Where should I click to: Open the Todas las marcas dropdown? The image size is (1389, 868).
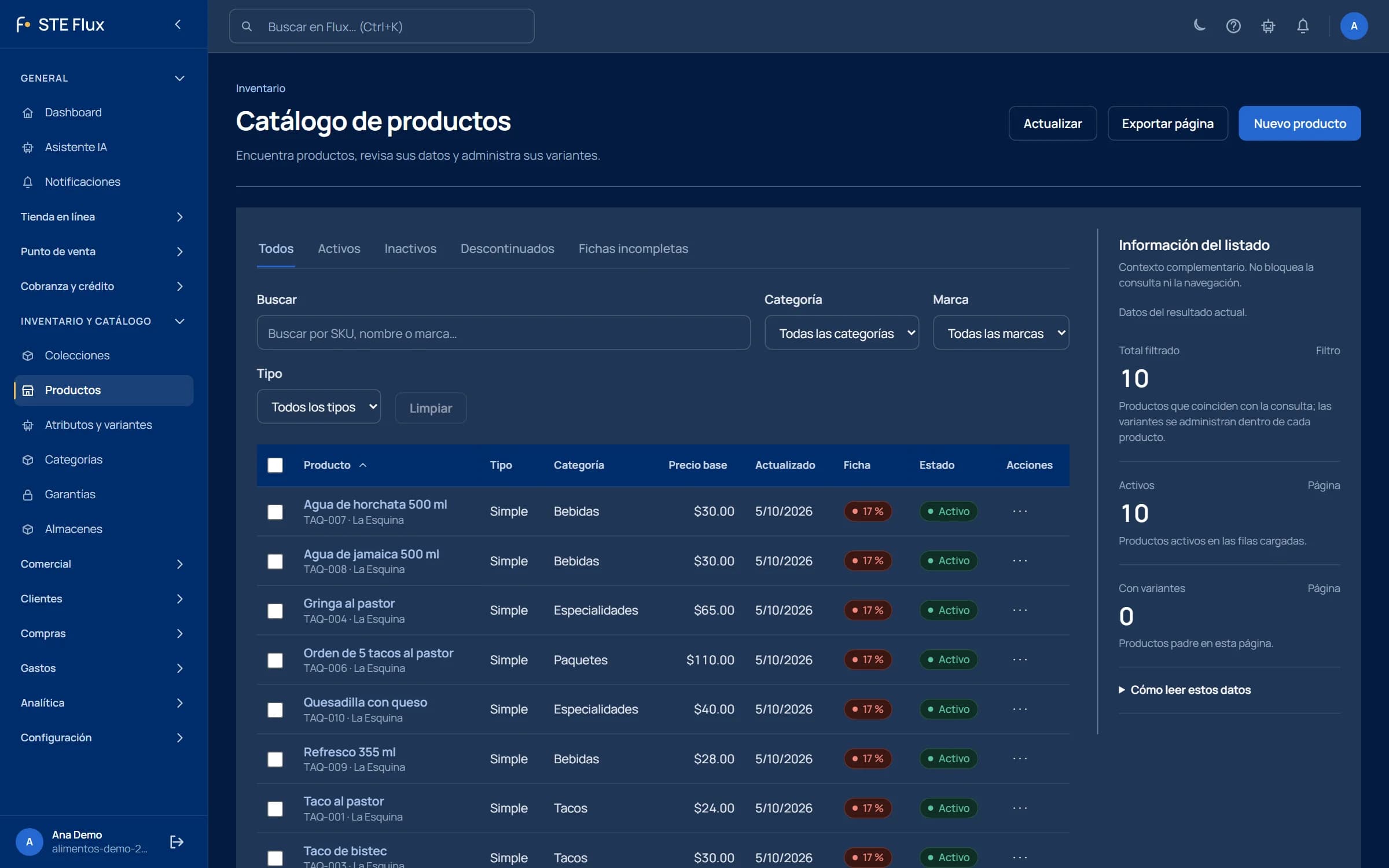pos(1001,333)
